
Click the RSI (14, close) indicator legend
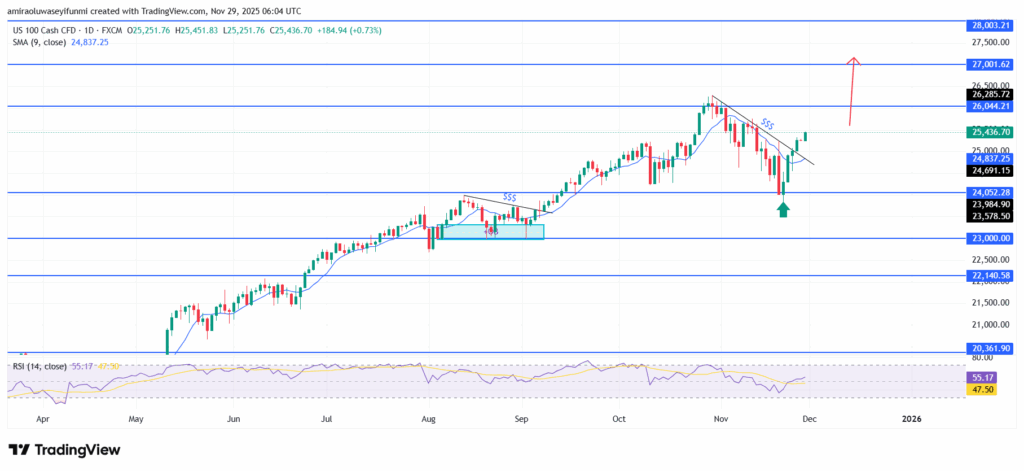(40, 366)
